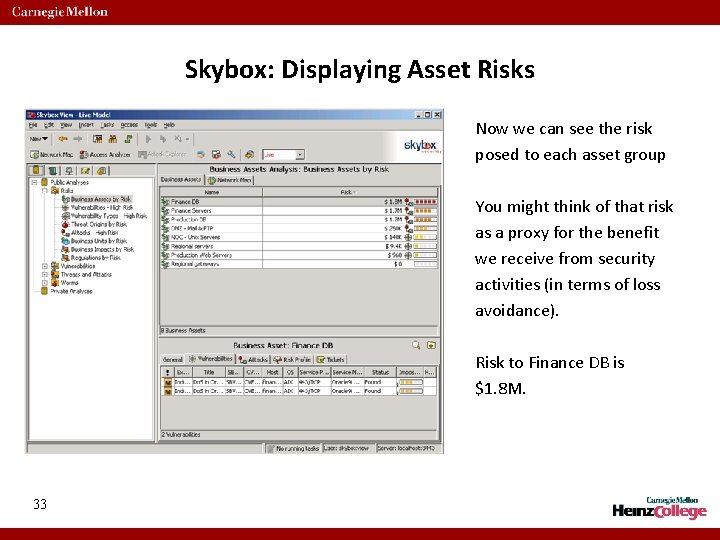Select the Production Web Servers row
The width and height of the screenshot is (720, 540).
299,255
